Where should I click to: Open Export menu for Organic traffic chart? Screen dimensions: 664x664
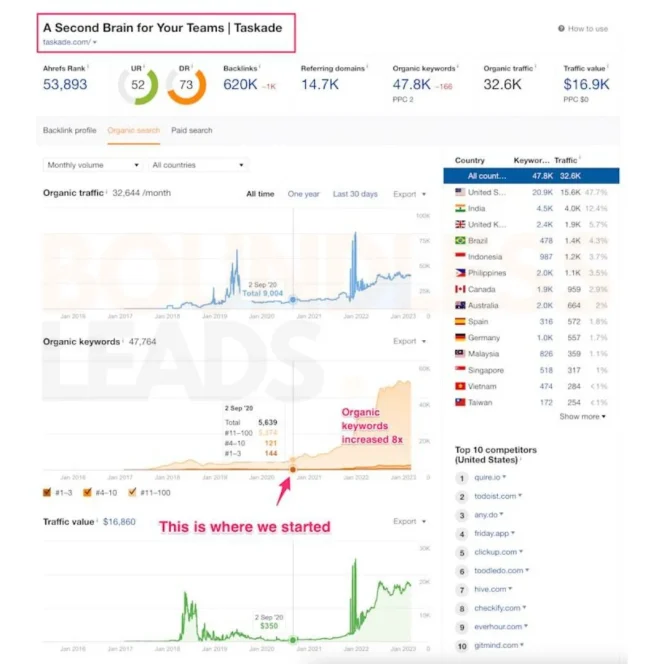409,194
